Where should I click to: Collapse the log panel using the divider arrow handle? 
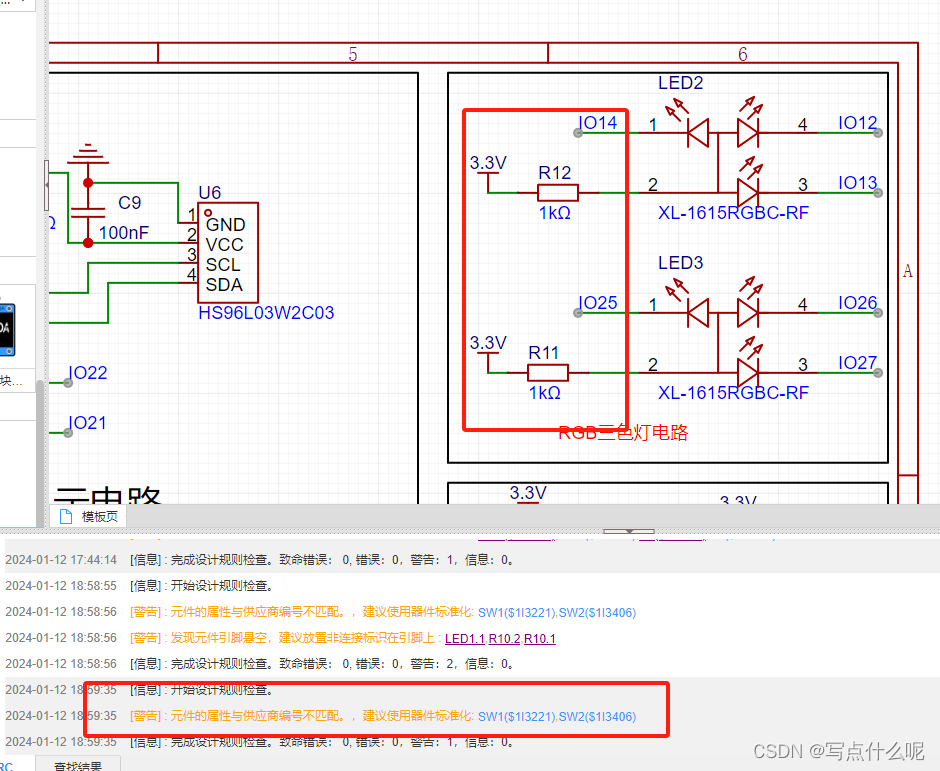[628, 531]
